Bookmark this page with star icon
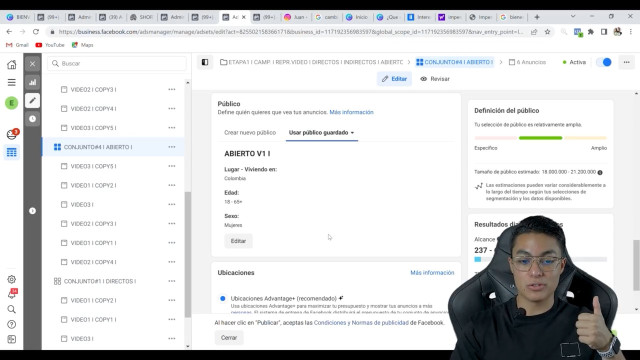640x360 pixels. point(547,31)
